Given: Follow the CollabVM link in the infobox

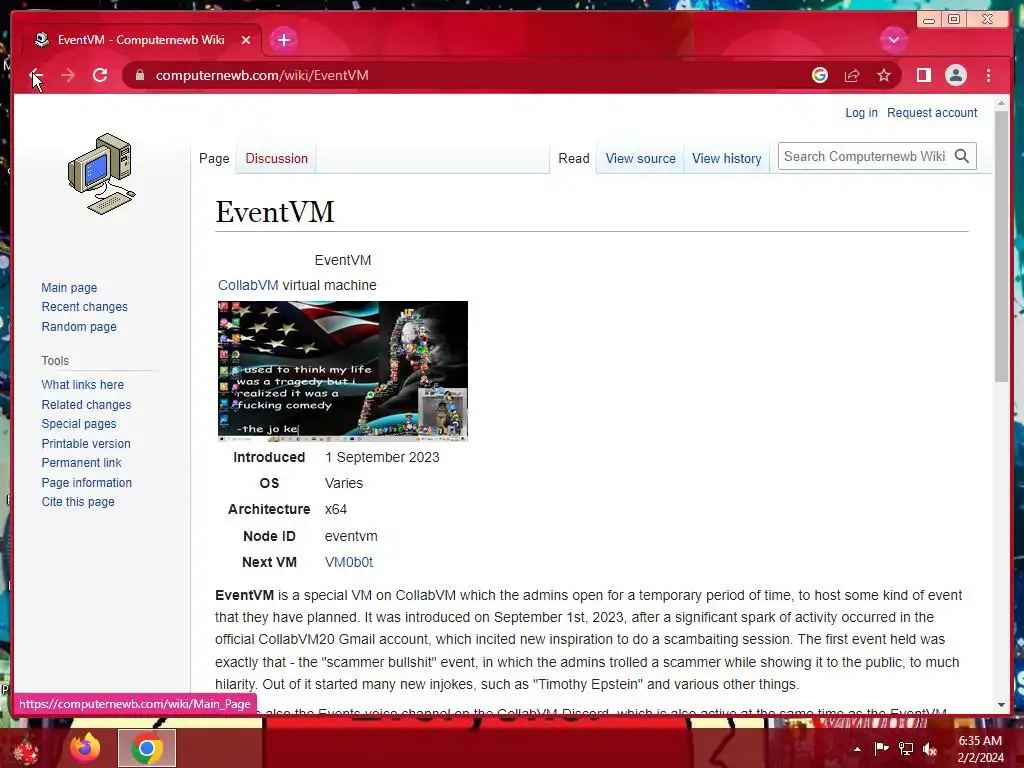Looking at the screenshot, I should 248,285.
